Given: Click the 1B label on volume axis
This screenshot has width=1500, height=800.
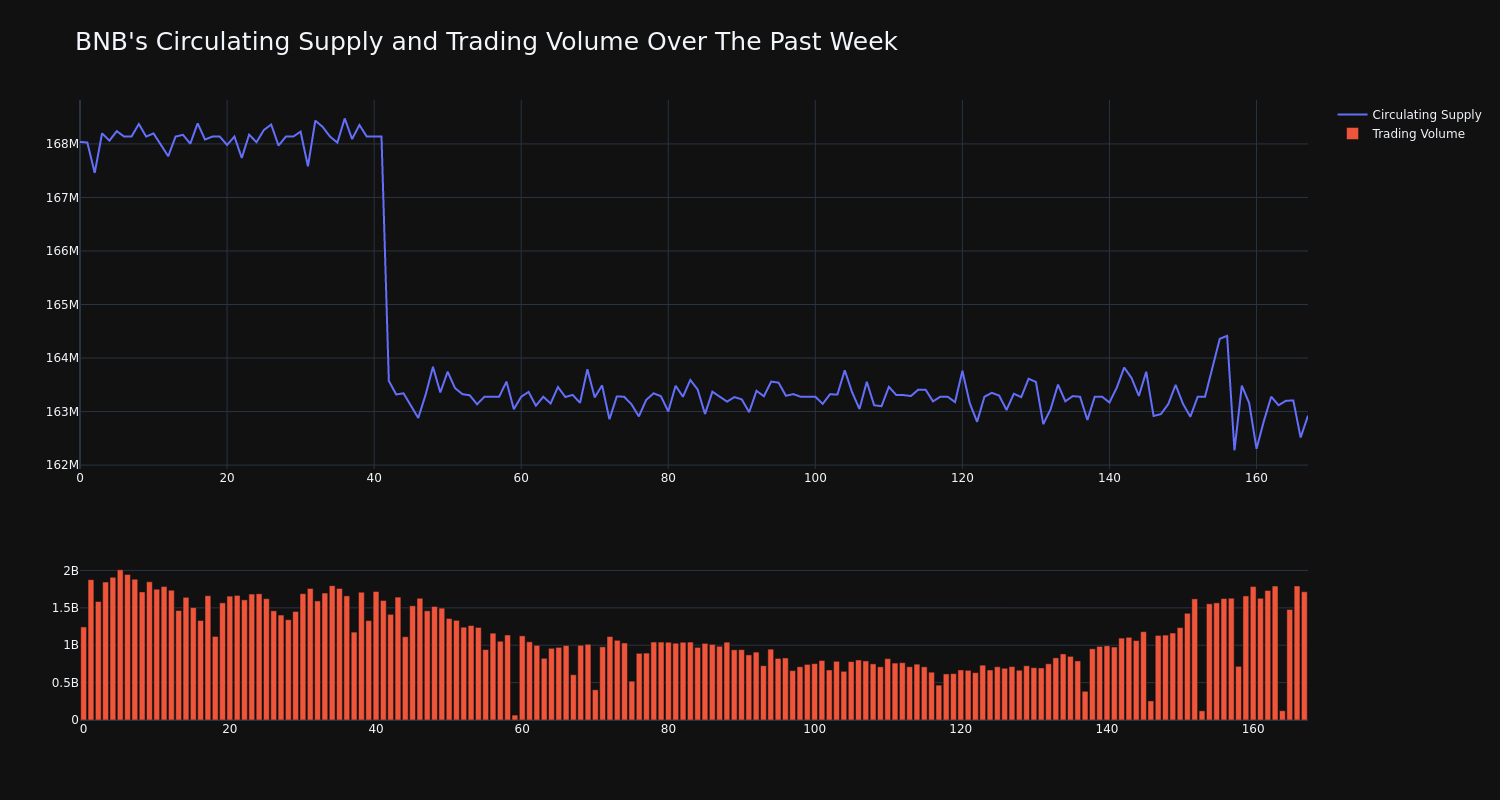Looking at the screenshot, I should pyautogui.click(x=71, y=645).
